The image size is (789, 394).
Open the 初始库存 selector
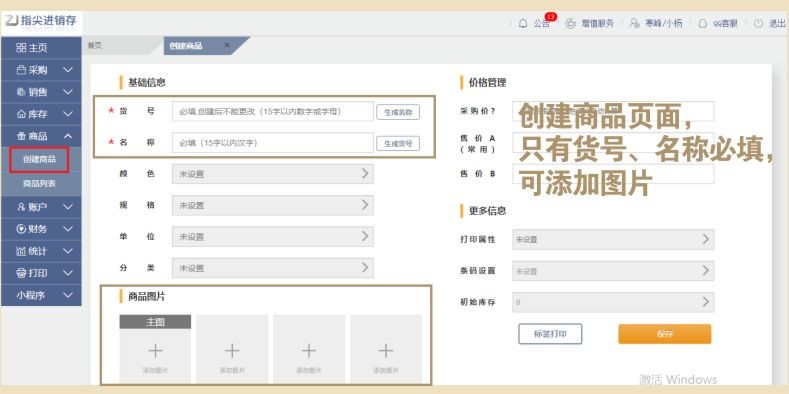click(613, 302)
